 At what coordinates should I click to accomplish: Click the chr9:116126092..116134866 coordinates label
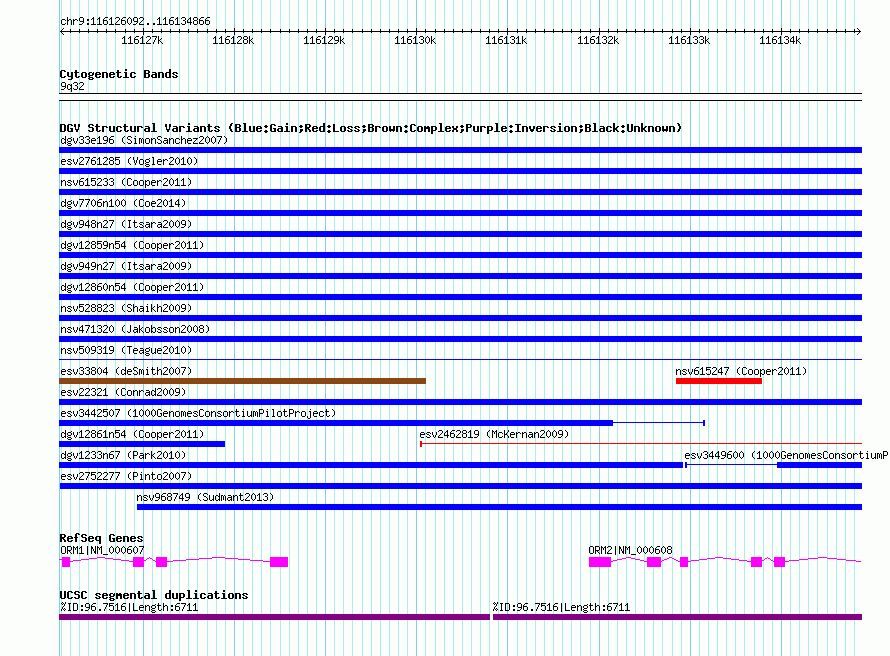pos(135,21)
